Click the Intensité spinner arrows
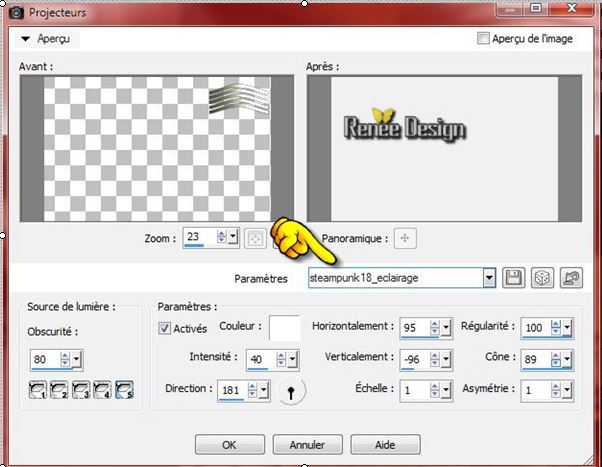The image size is (602, 467). click(x=281, y=359)
